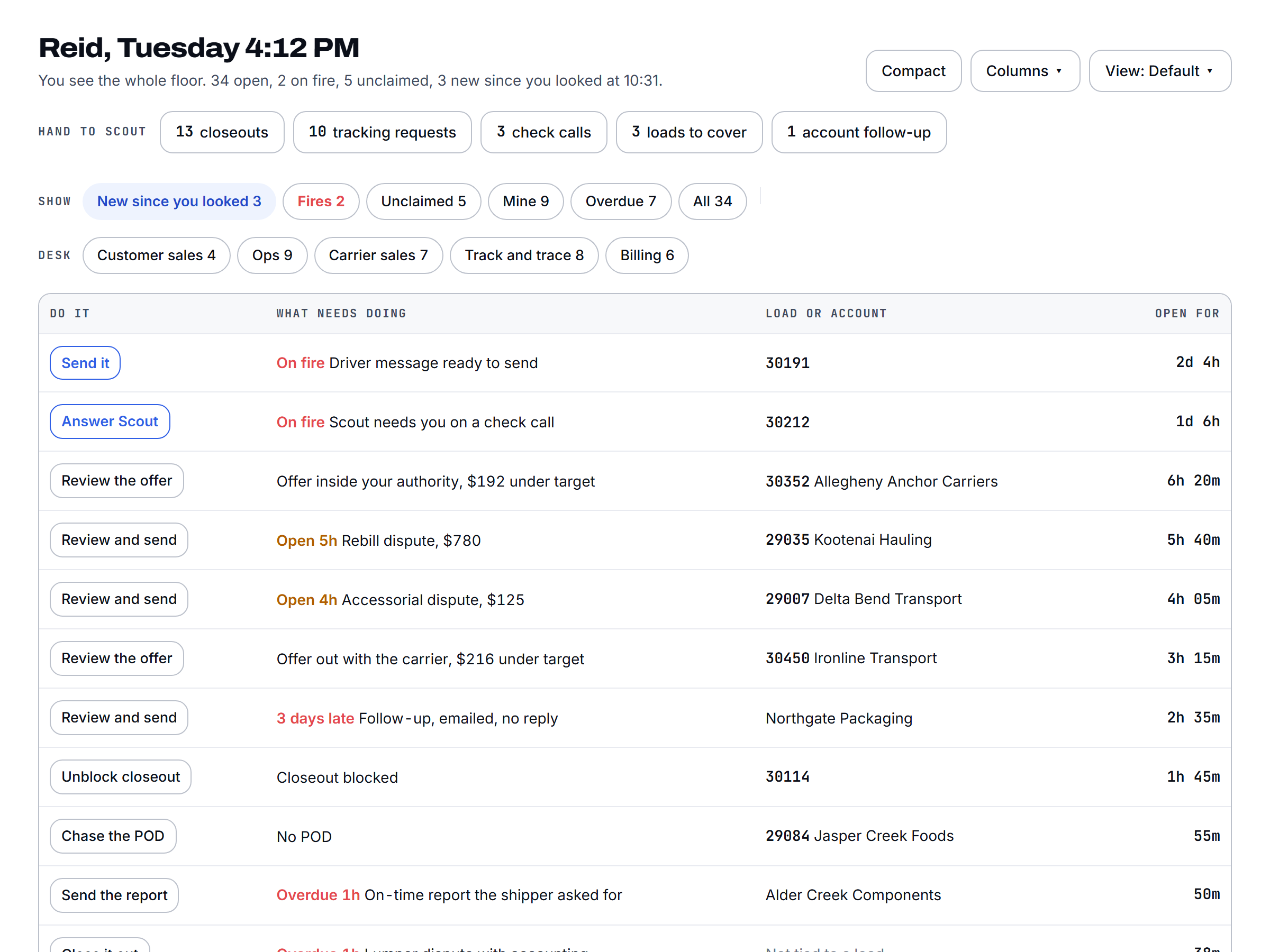This screenshot has height=952, width=1270.
Task: Sort by the Open For column header
Action: coord(1187,313)
